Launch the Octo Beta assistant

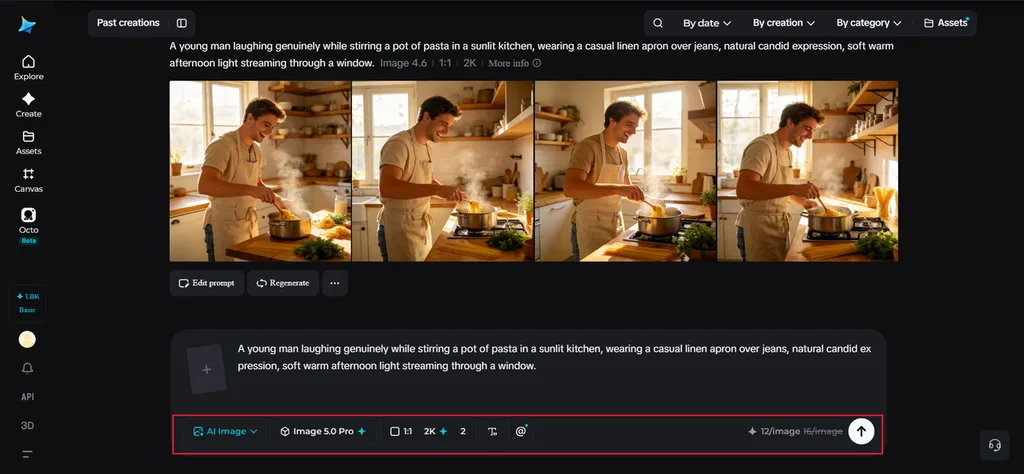pyautogui.click(x=28, y=225)
